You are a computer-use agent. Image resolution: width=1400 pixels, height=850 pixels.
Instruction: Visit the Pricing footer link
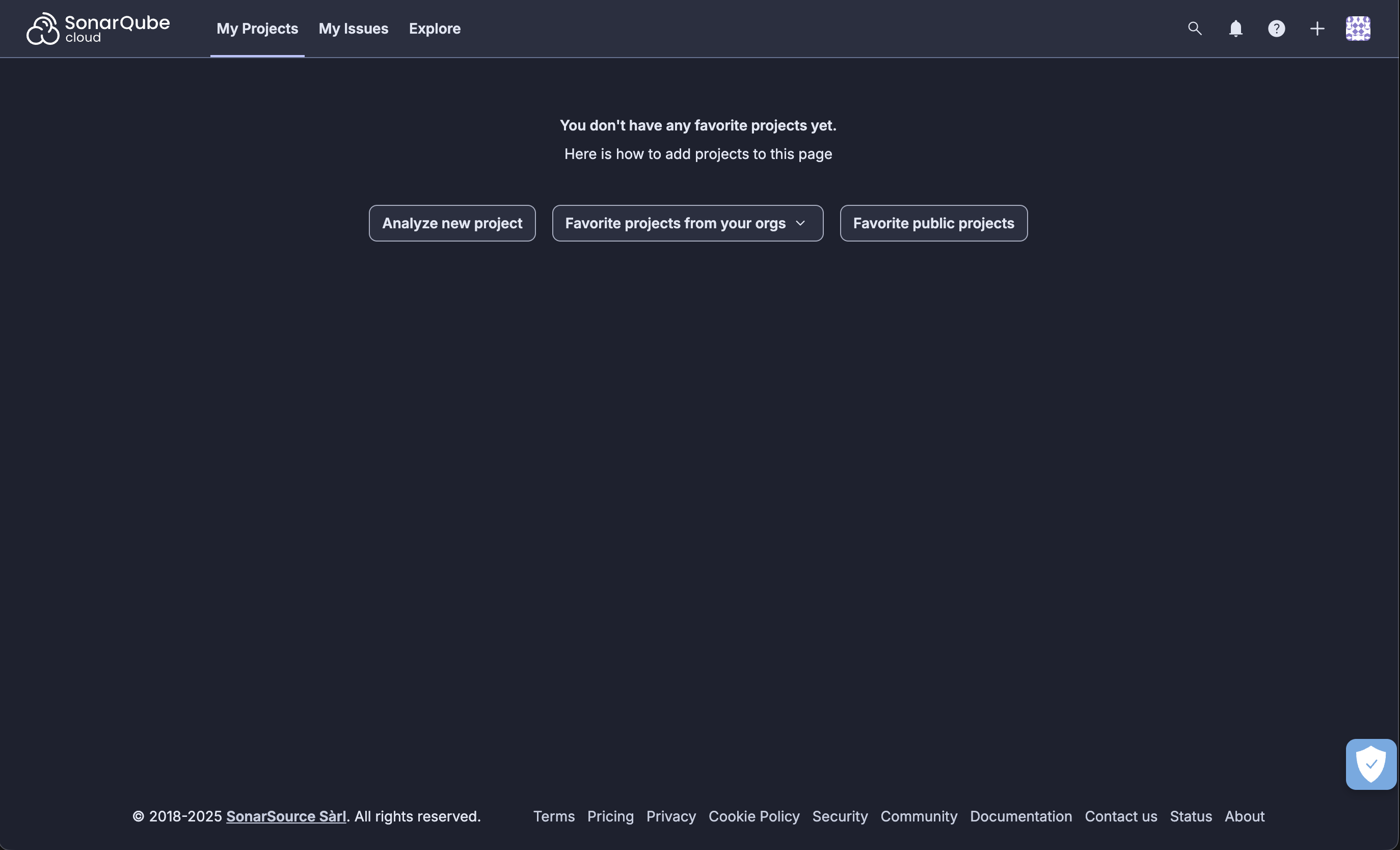610,816
